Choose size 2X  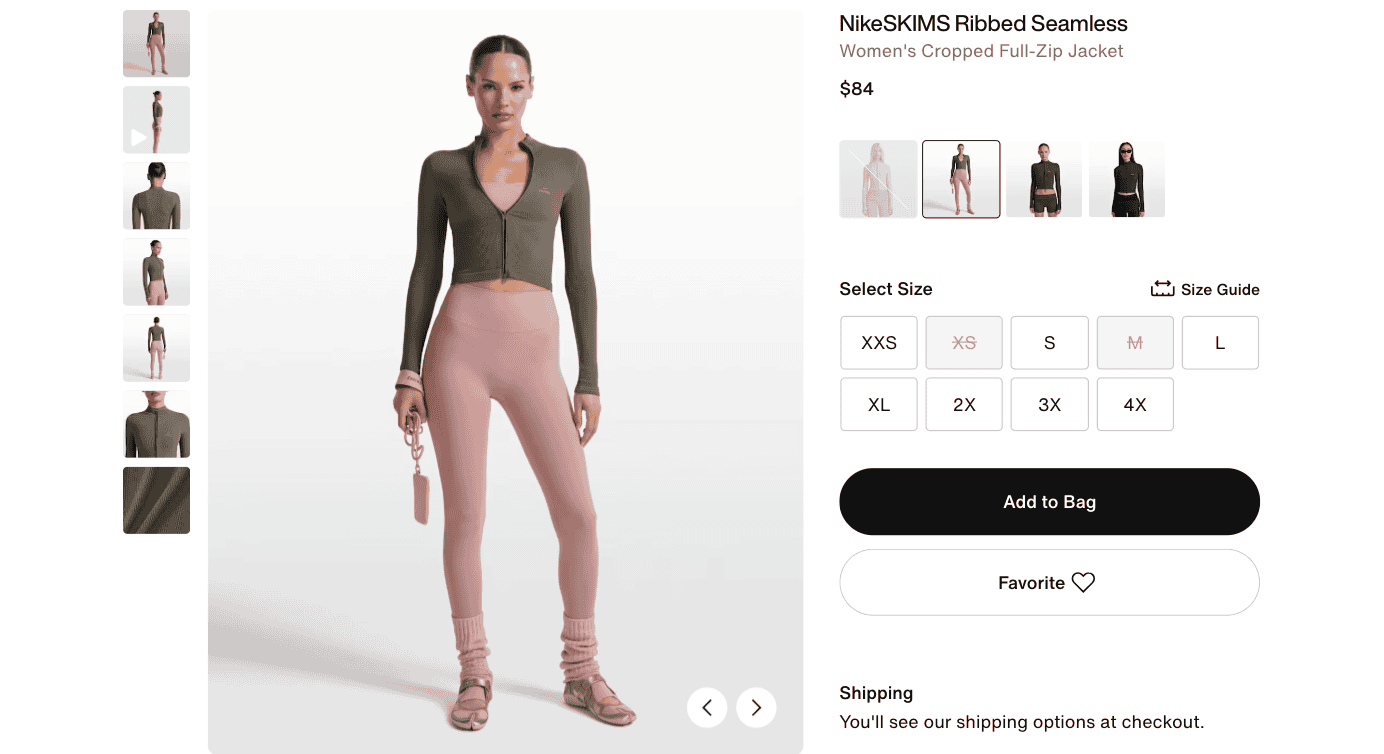[x=963, y=404]
